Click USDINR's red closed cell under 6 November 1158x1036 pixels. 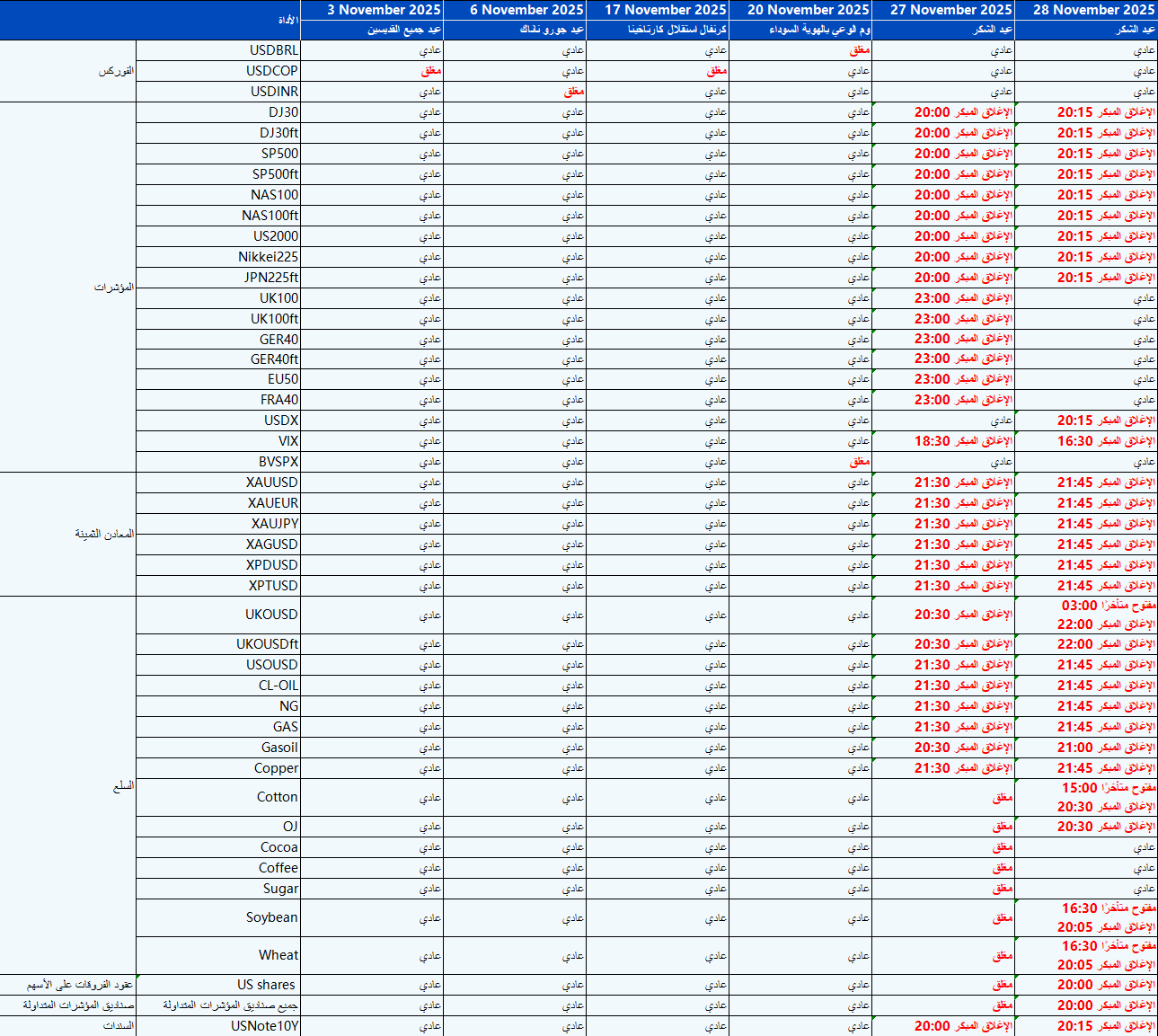573,92
